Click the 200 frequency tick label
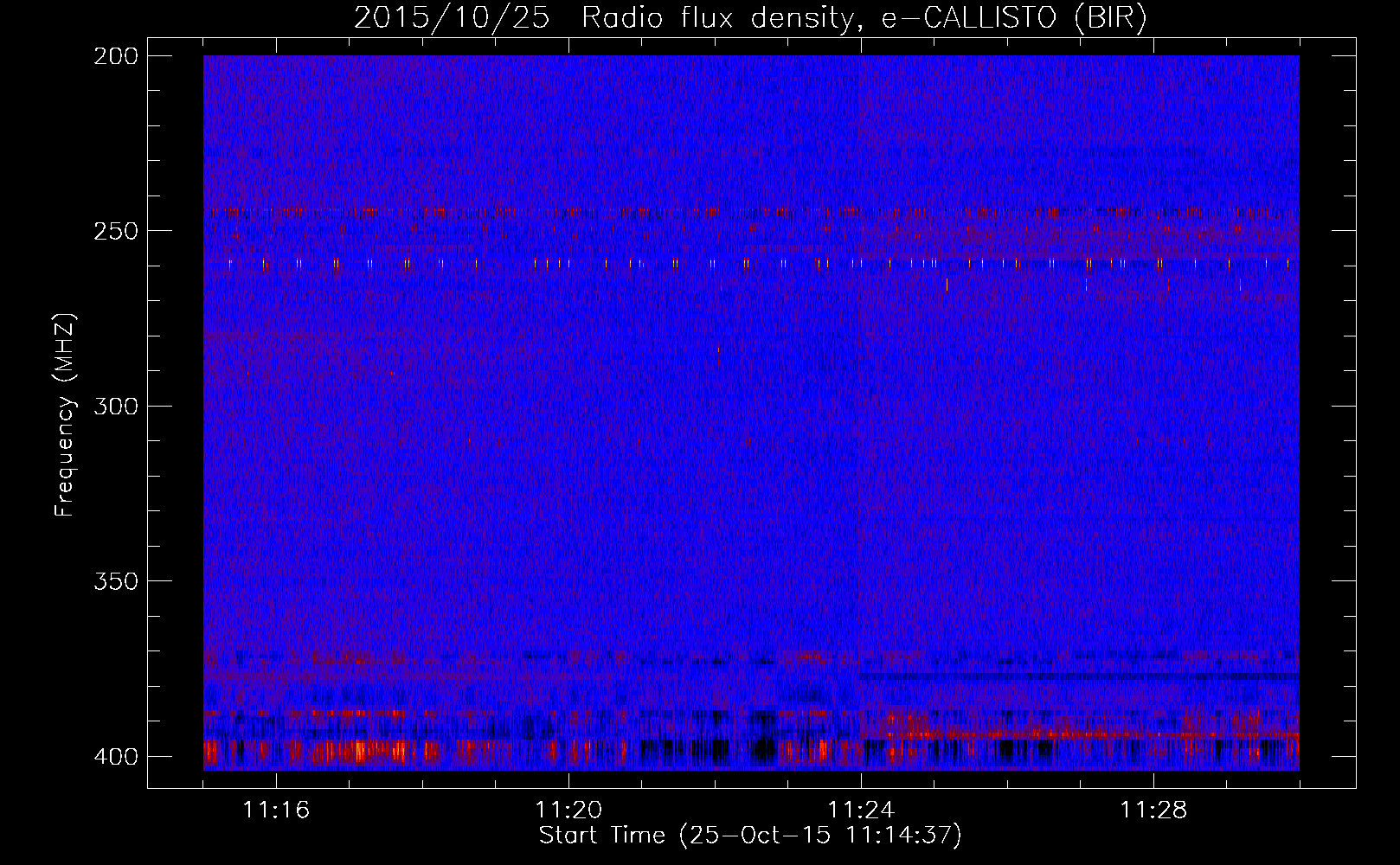1400x865 pixels. 116,55
